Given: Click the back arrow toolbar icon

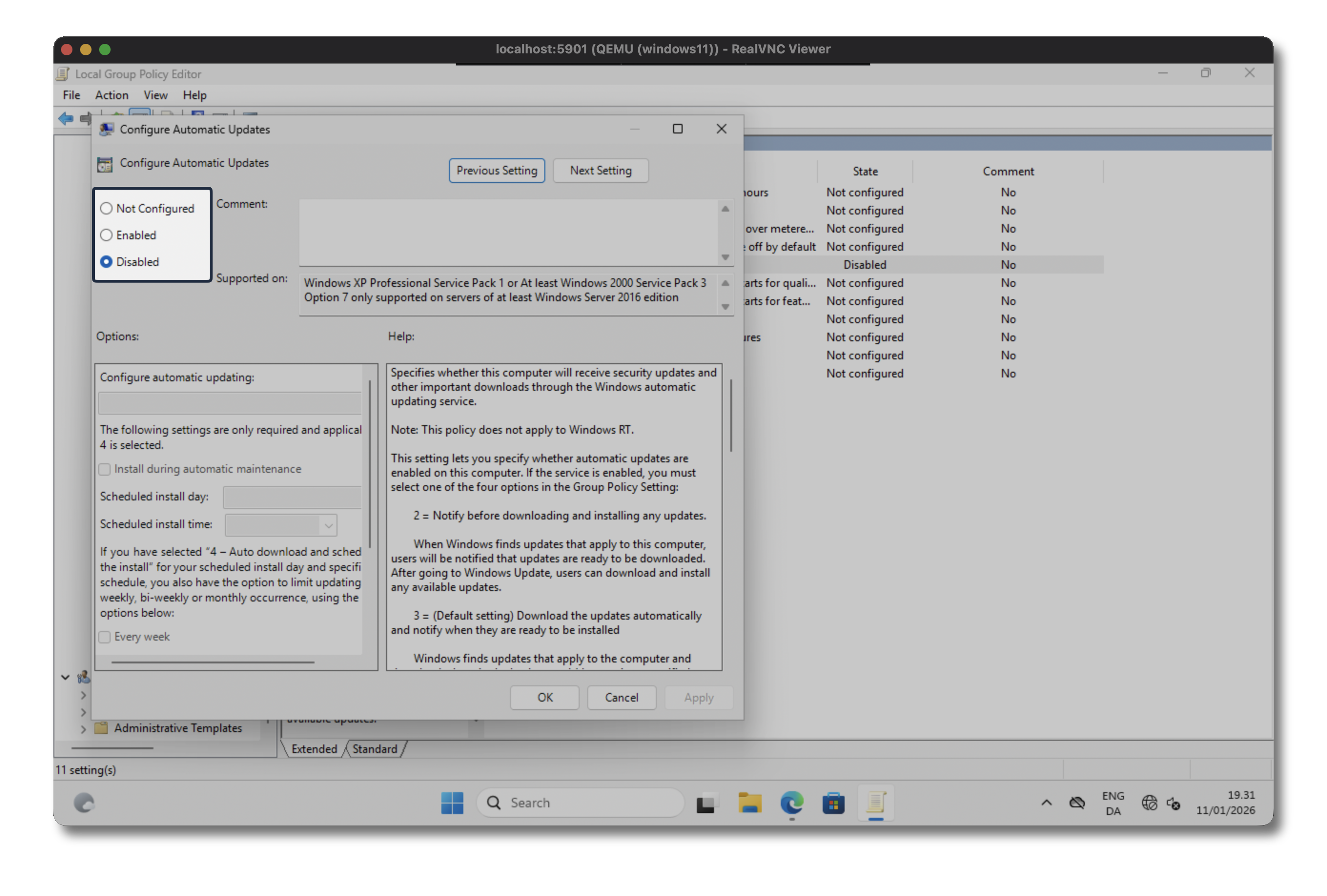Looking at the screenshot, I should point(66,118).
